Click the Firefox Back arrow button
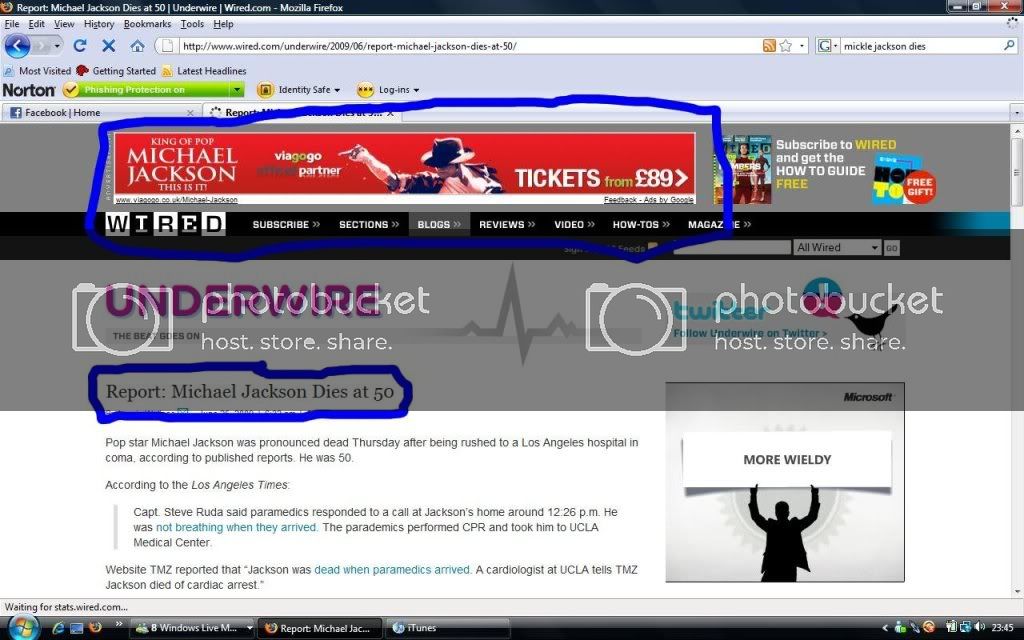The image size is (1024, 640). pyautogui.click(x=17, y=46)
